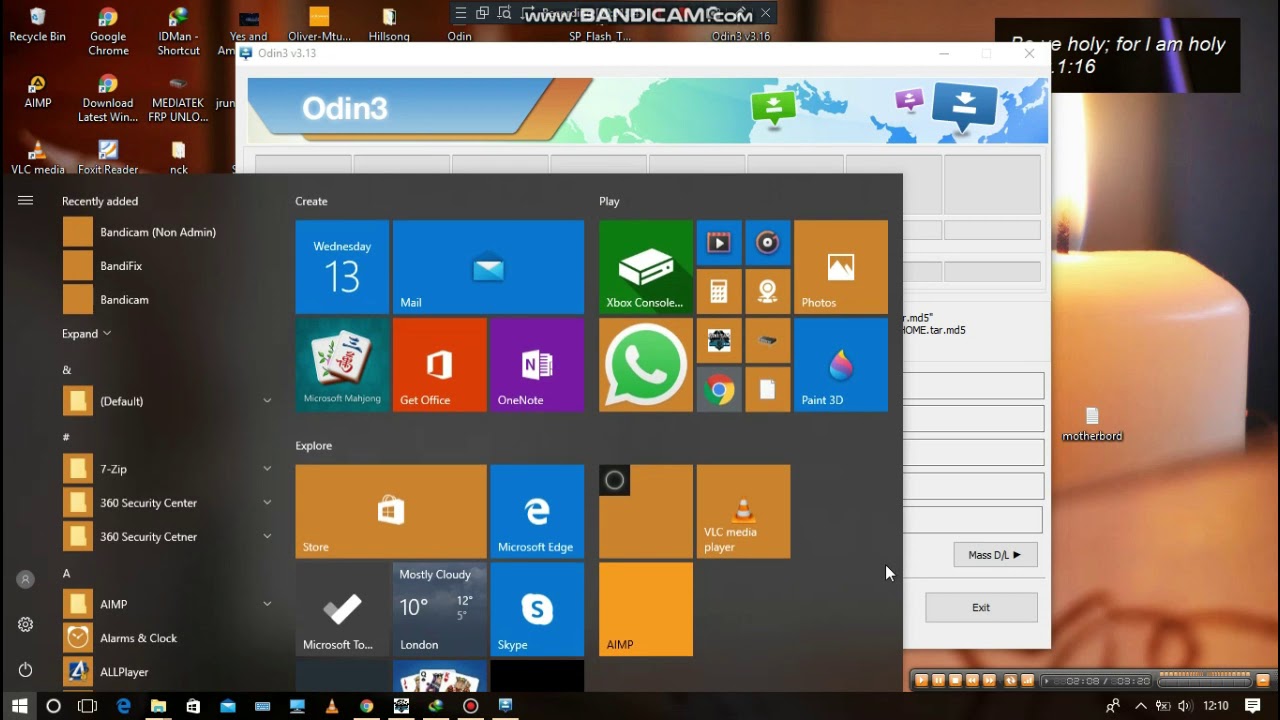Click Mass D/L button in Odin3
Viewport: 1280px width, 720px height.
(995, 555)
